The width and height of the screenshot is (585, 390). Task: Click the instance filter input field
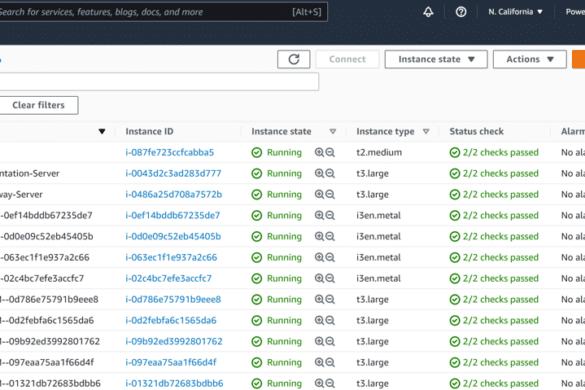coord(159,81)
